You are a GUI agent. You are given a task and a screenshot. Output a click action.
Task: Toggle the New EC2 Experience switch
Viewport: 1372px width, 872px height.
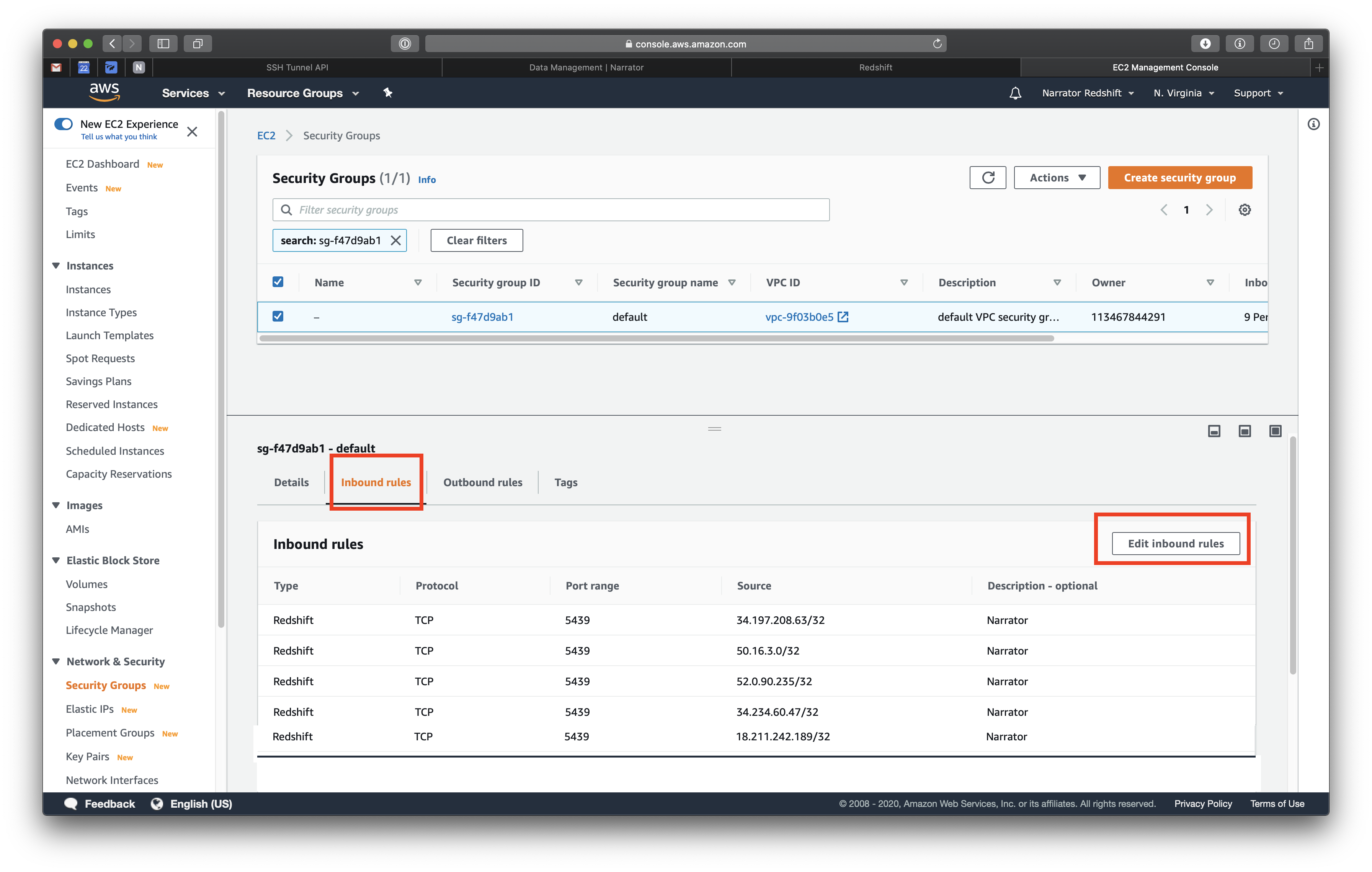63,124
